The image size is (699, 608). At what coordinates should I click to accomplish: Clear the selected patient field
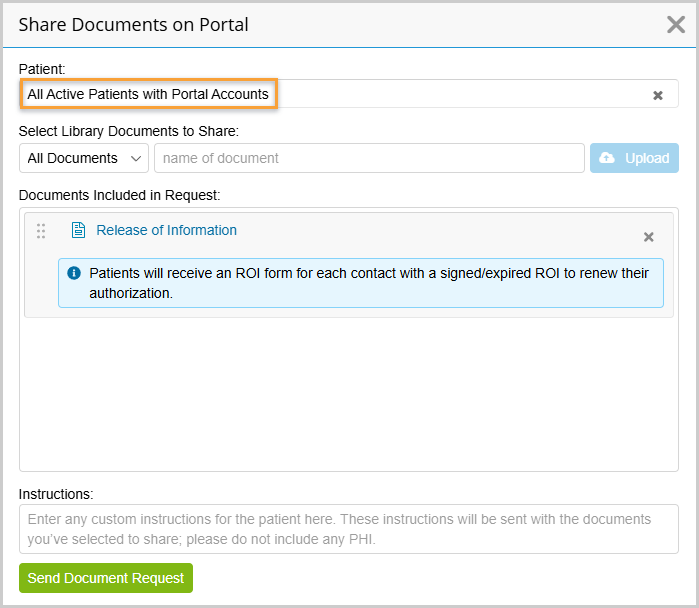coord(658,95)
